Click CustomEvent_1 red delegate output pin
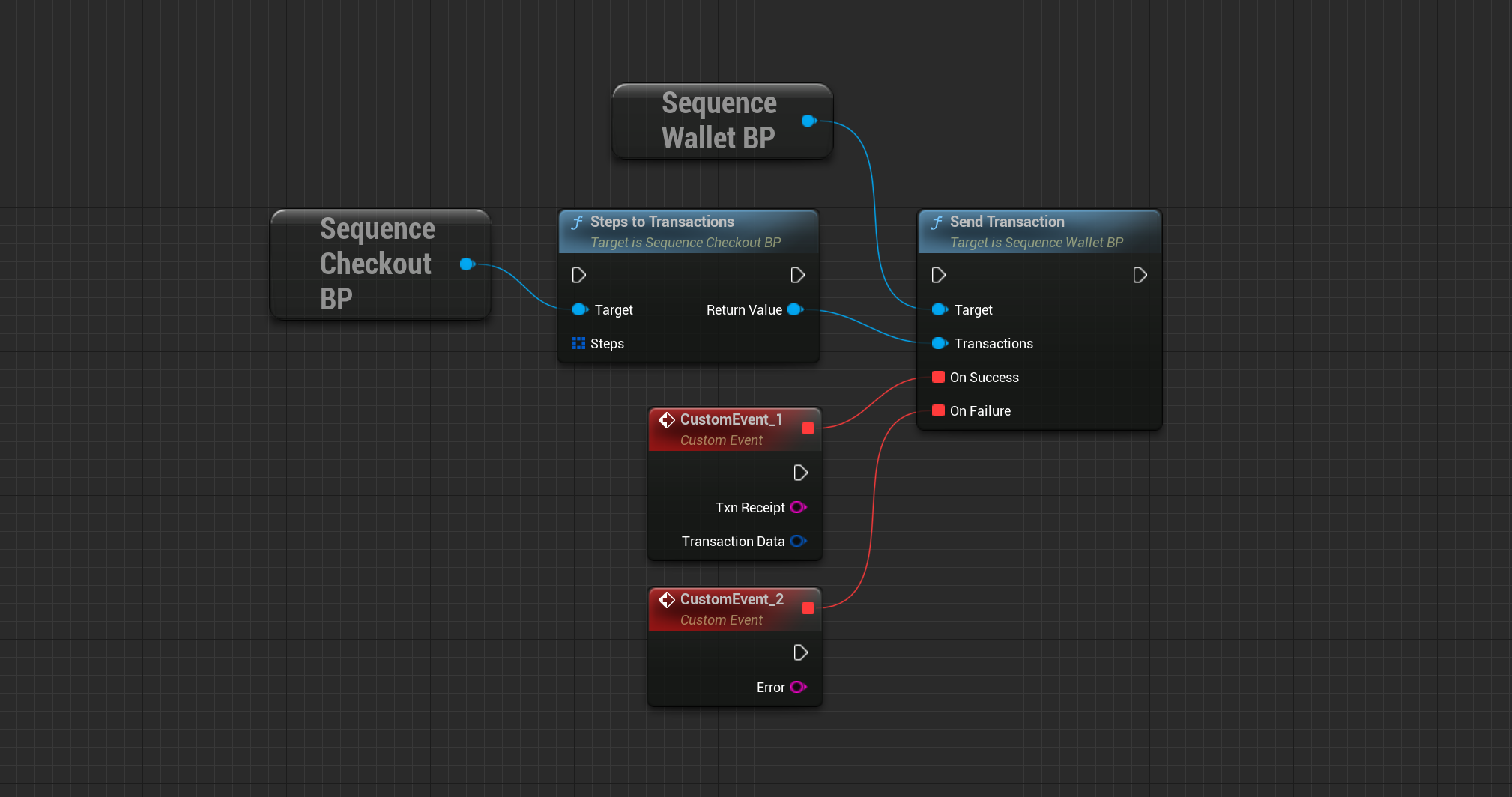 point(808,428)
